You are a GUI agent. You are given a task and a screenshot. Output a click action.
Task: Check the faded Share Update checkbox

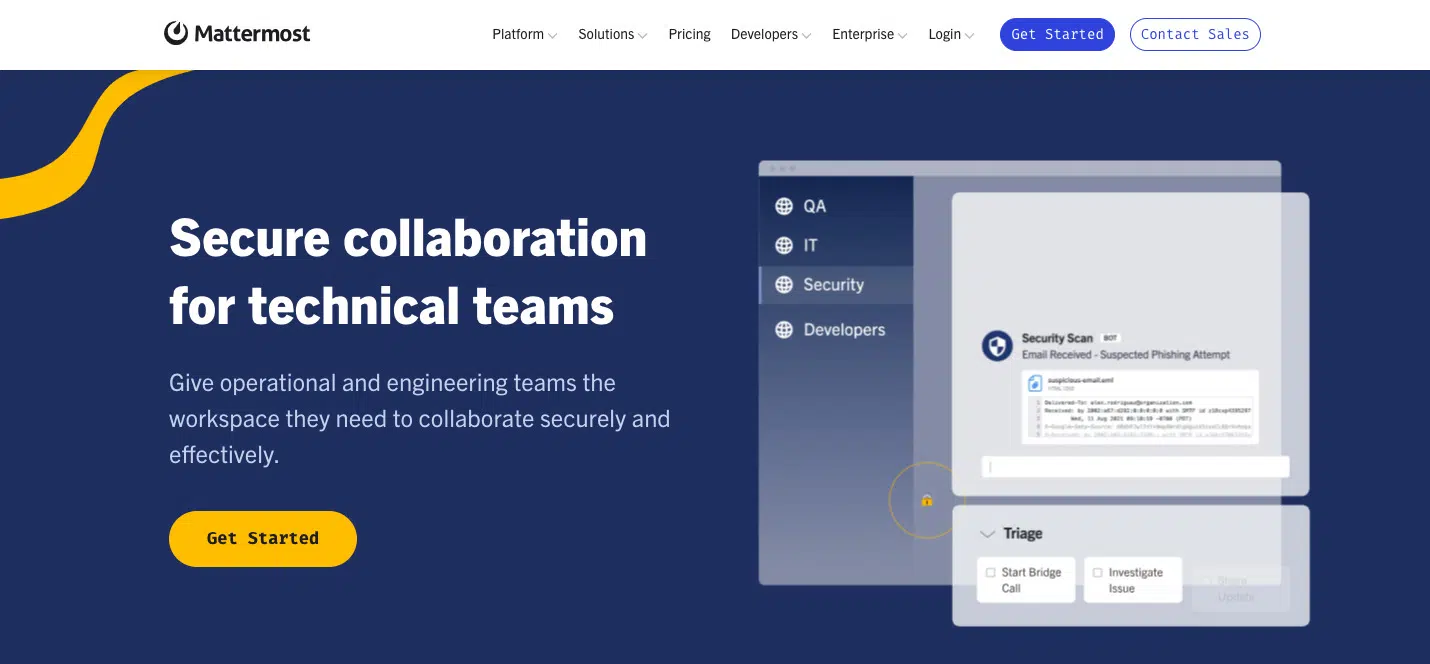(1206, 581)
